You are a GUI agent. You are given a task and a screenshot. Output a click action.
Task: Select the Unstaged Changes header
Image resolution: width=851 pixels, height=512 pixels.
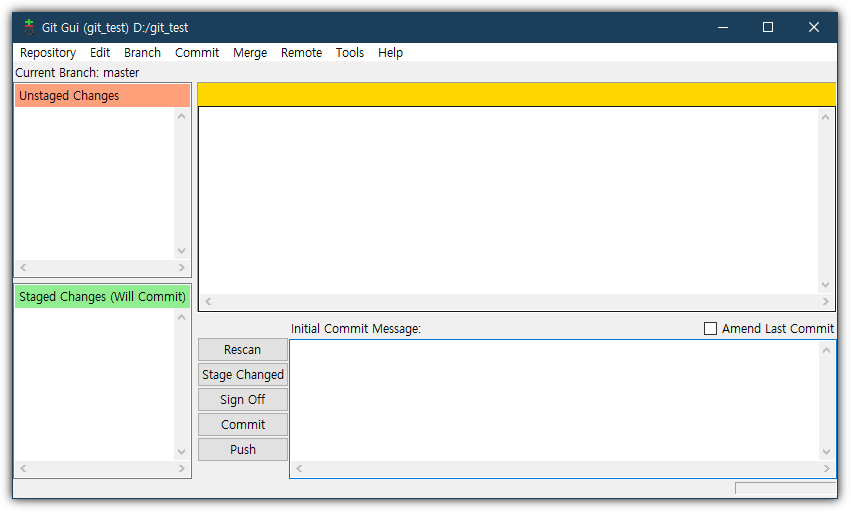point(103,96)
